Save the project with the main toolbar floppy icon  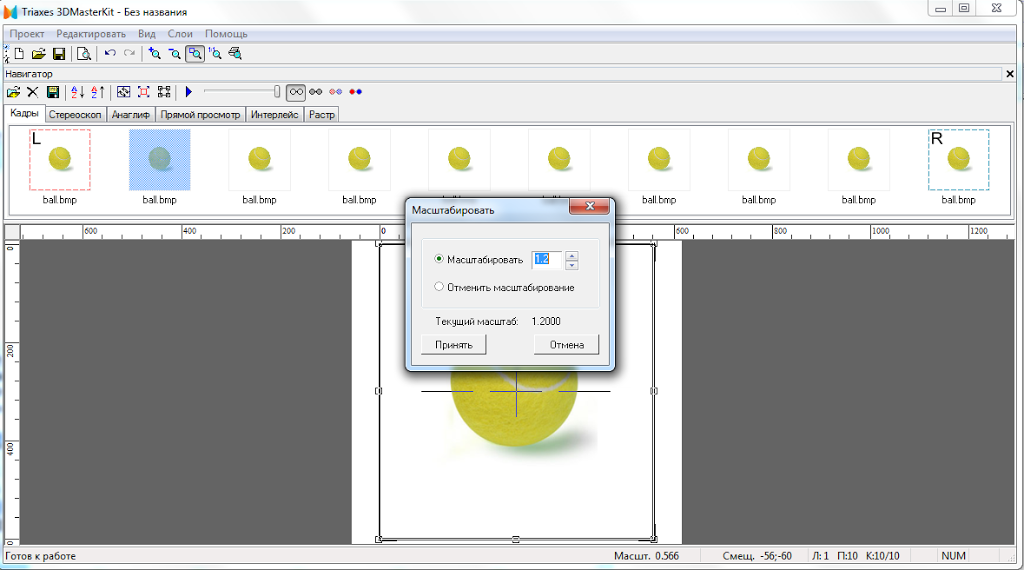(59, 54)
